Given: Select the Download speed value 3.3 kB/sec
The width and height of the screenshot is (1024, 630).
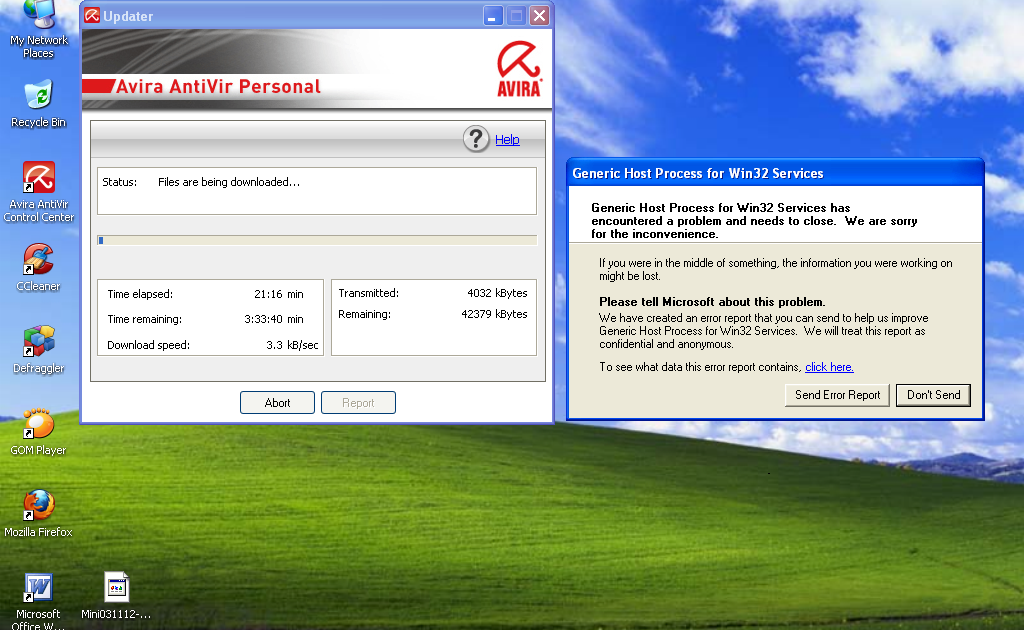Looking at the screenshot, I should [292, 345].
